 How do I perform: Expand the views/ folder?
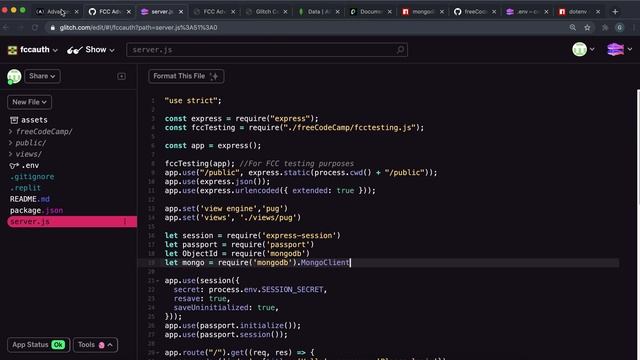(25, 154)
